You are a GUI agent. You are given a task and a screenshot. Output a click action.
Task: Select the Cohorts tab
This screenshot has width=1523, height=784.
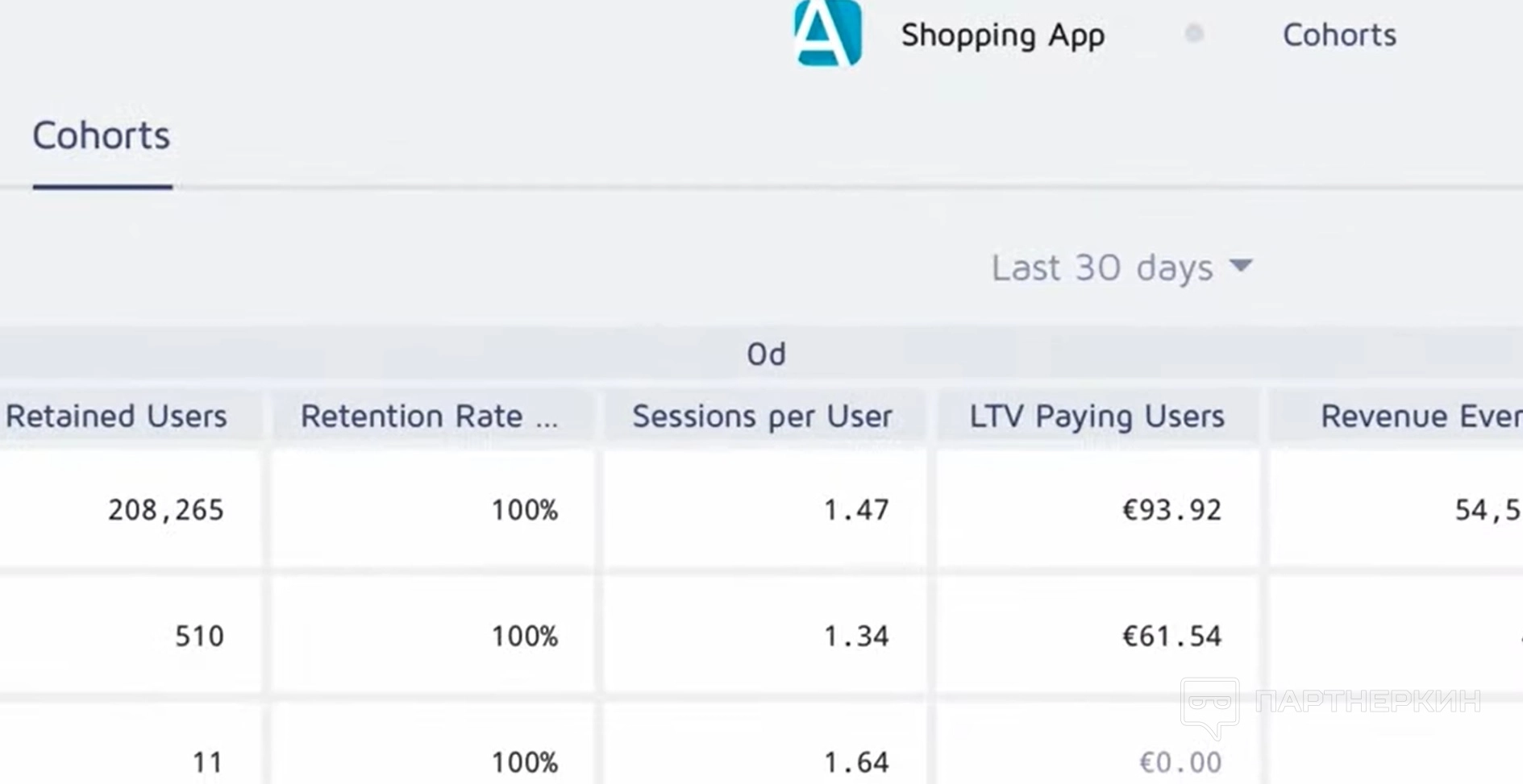102,135
